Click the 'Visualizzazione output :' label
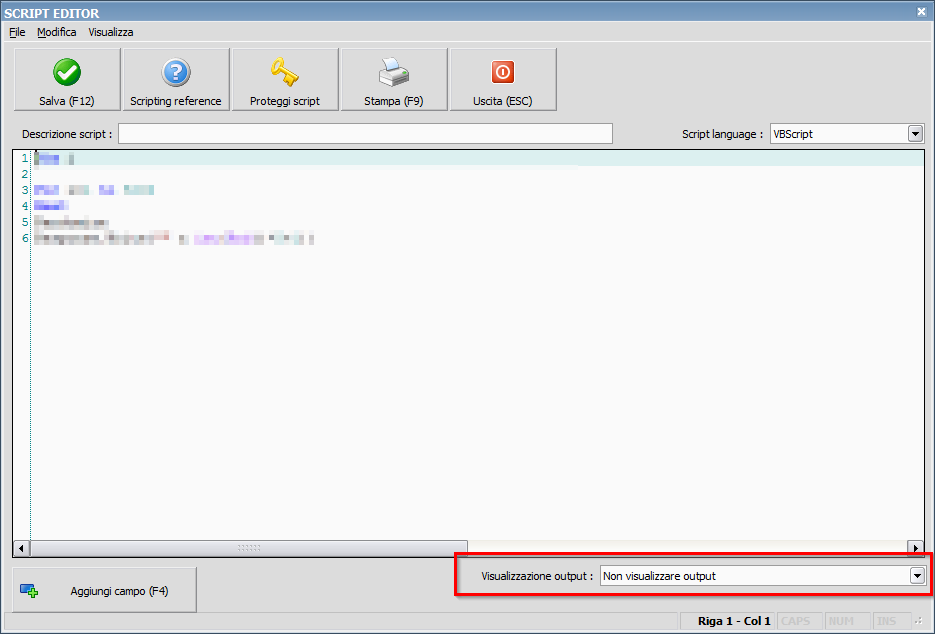 [x=537, y=576]
